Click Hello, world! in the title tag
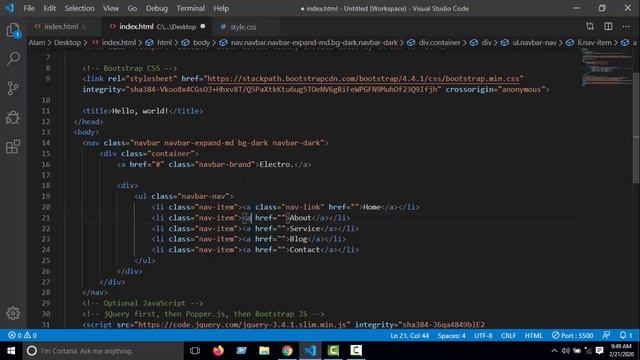Viewport: 640px width, 360px height. click(140, 111)
